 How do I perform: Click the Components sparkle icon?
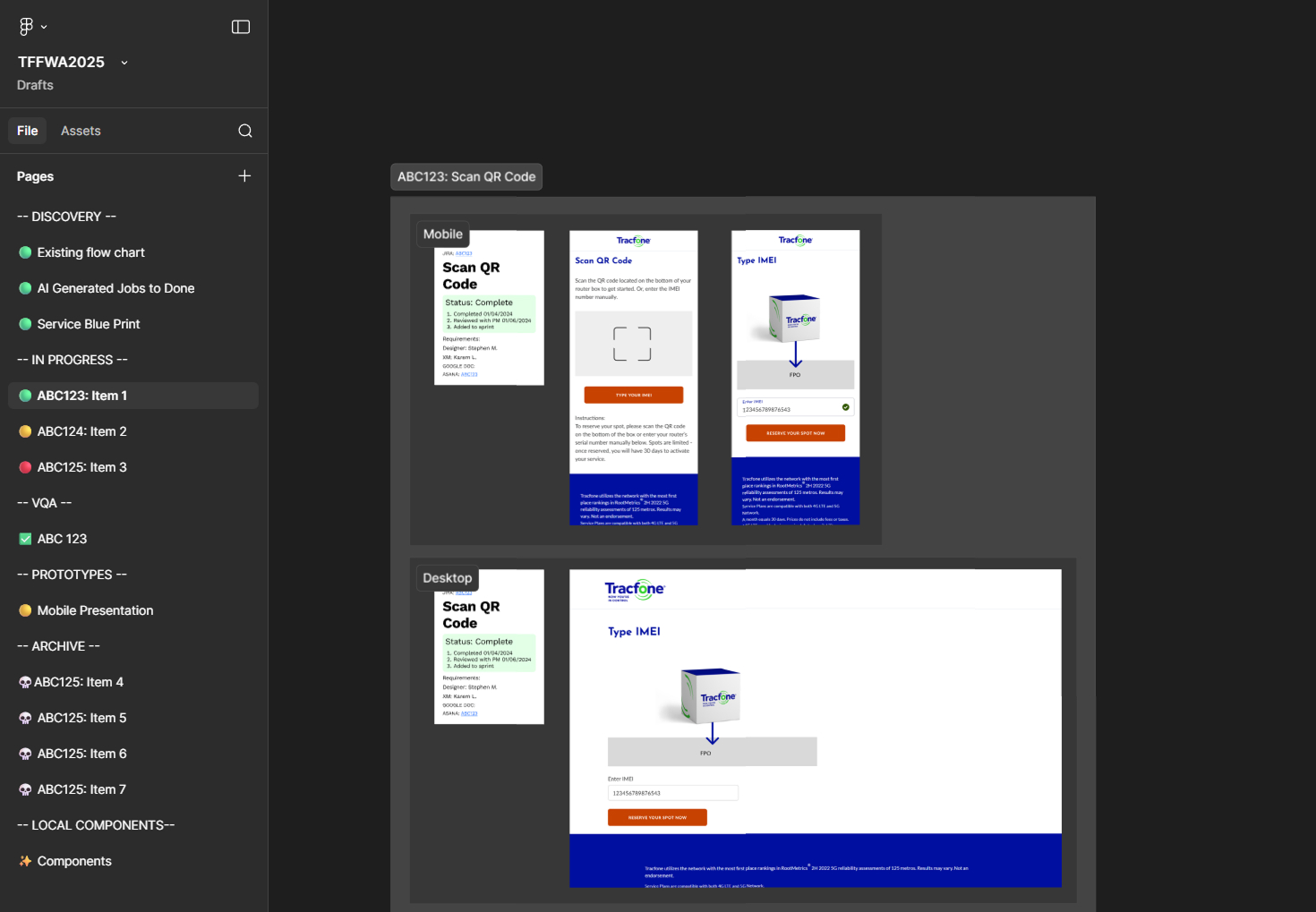click(x=24, y=860)
